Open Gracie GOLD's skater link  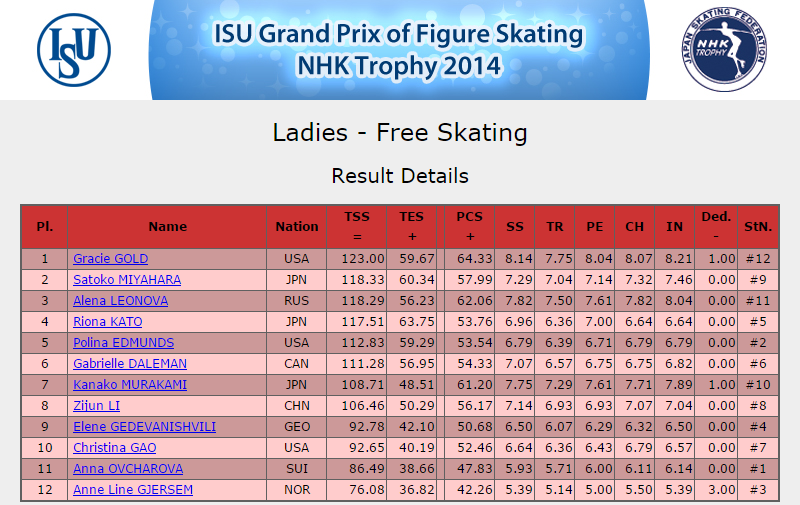click(110, 259)
